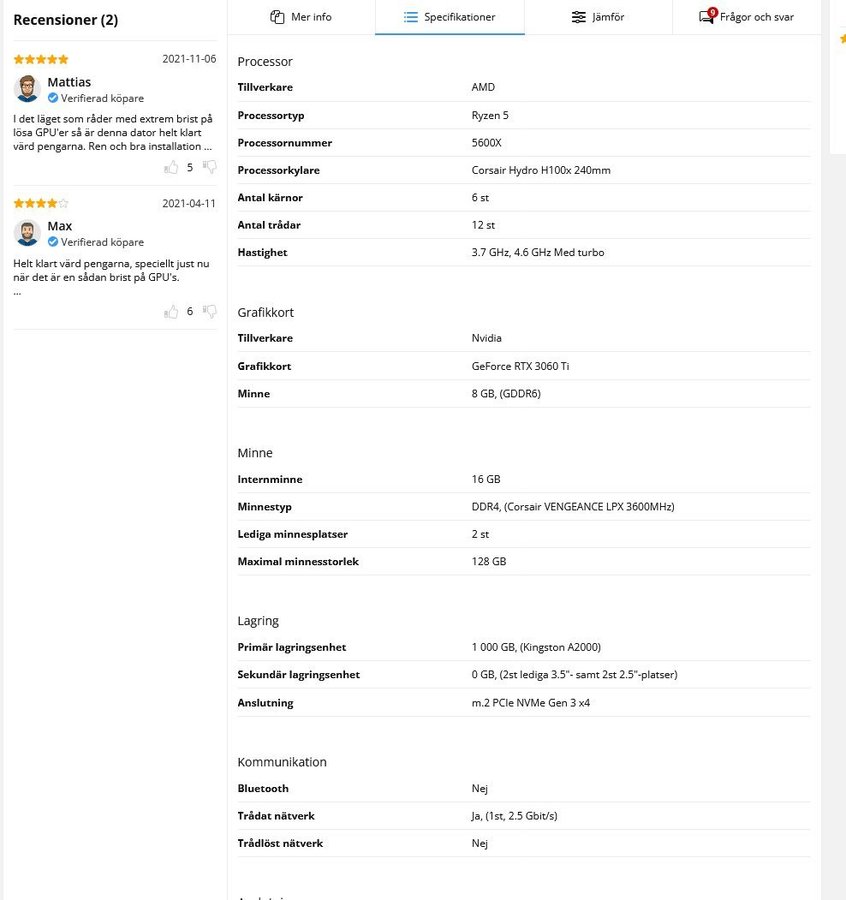The height and width of the screenshot is (900, 846).
Task: Open the Frågor och svar tab
Action: tap(746, 17)
